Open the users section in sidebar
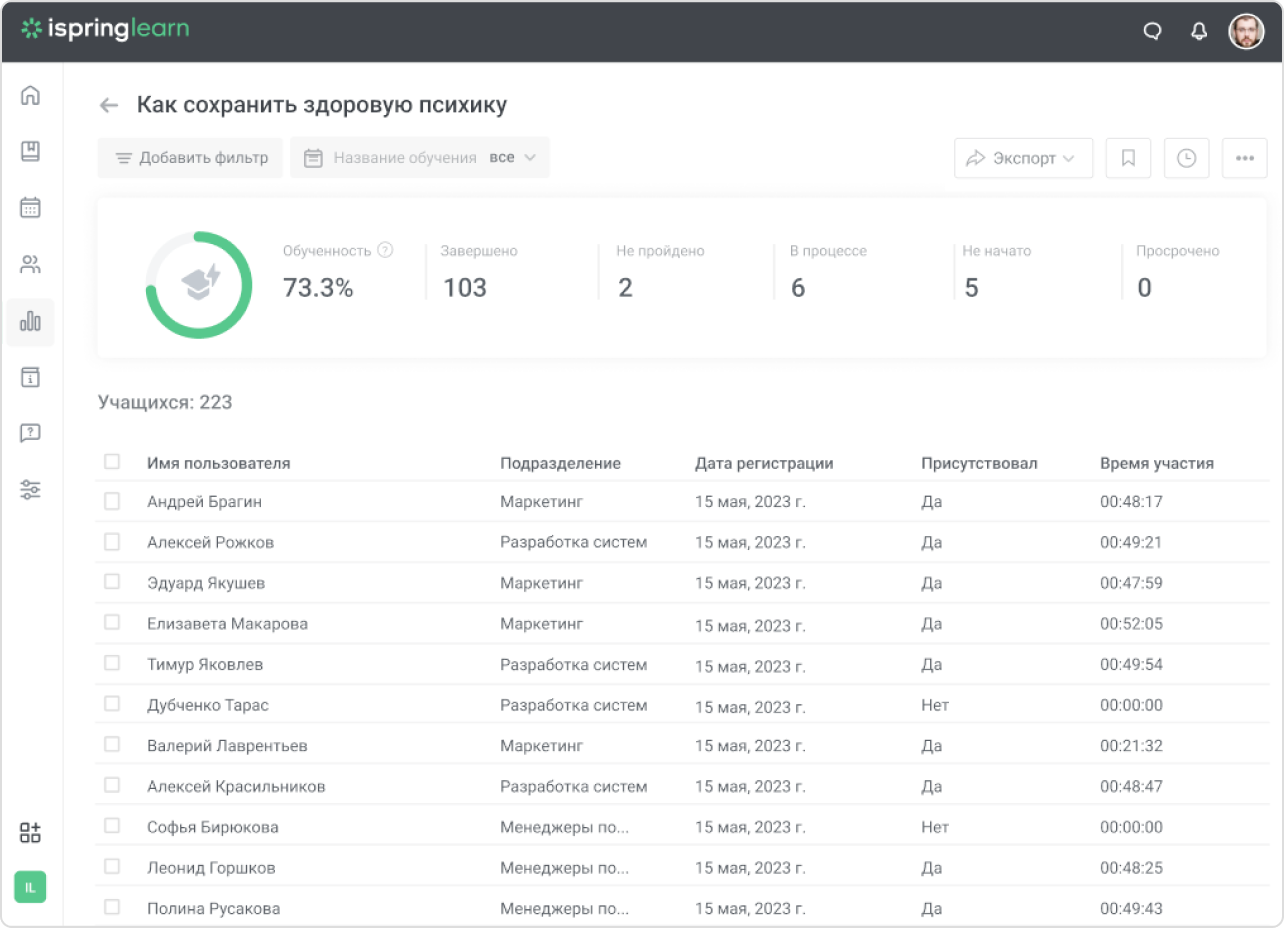1284x928 pixels. (31, 265)
